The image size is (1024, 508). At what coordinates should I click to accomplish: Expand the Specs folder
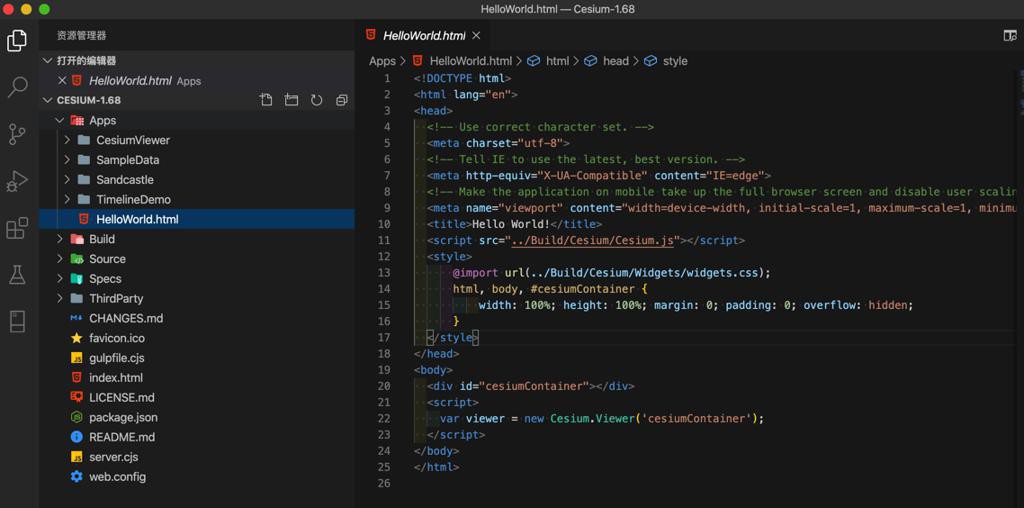59,278
